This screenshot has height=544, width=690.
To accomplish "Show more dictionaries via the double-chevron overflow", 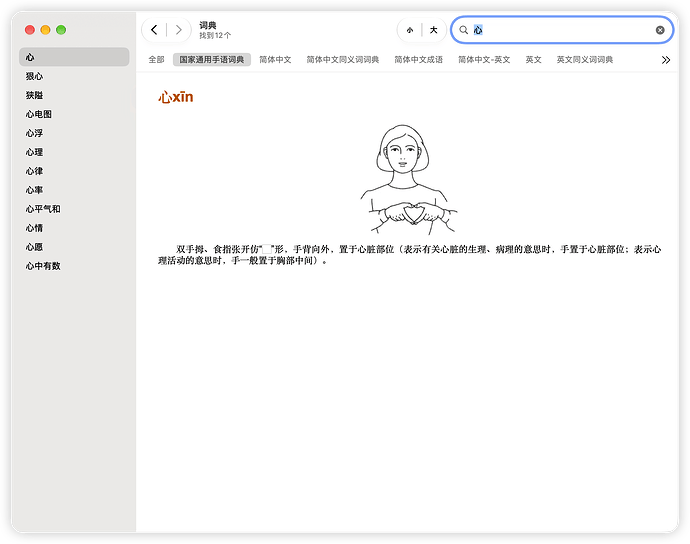I will click(666, 60).
